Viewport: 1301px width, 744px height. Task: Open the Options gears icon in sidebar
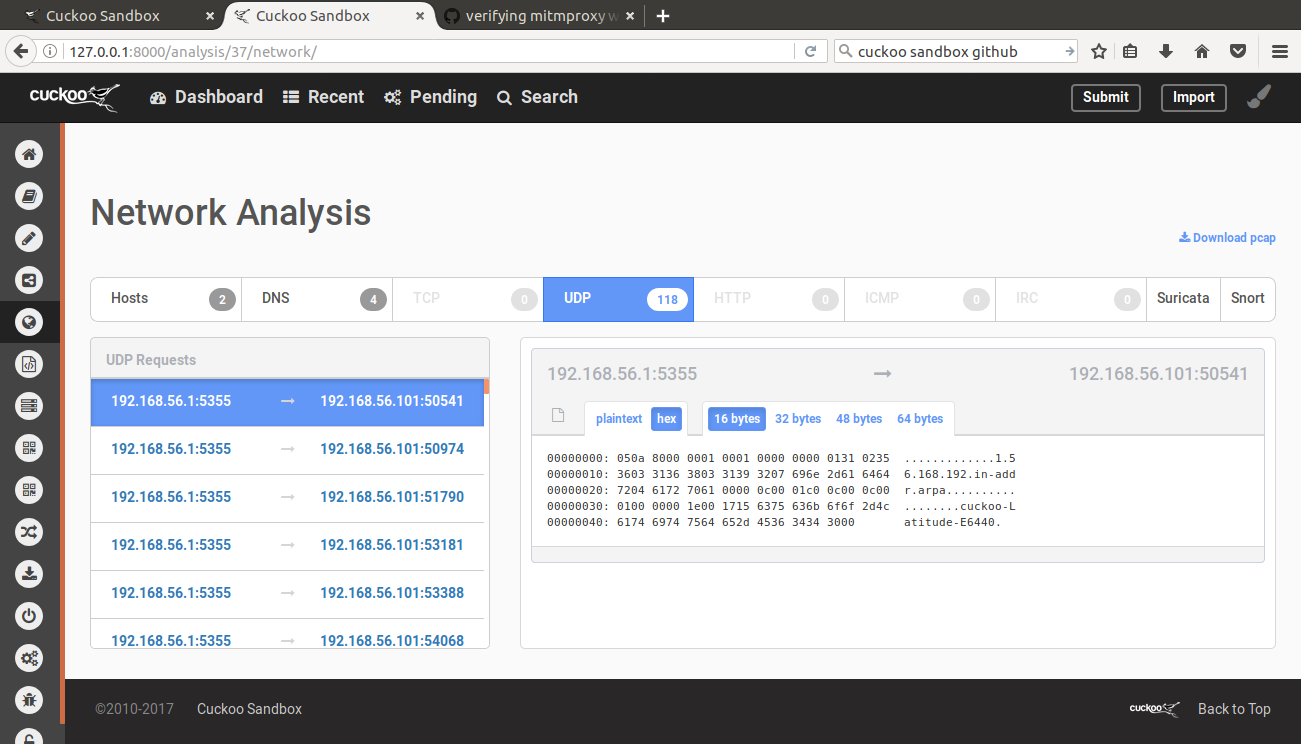click(29, 657)
